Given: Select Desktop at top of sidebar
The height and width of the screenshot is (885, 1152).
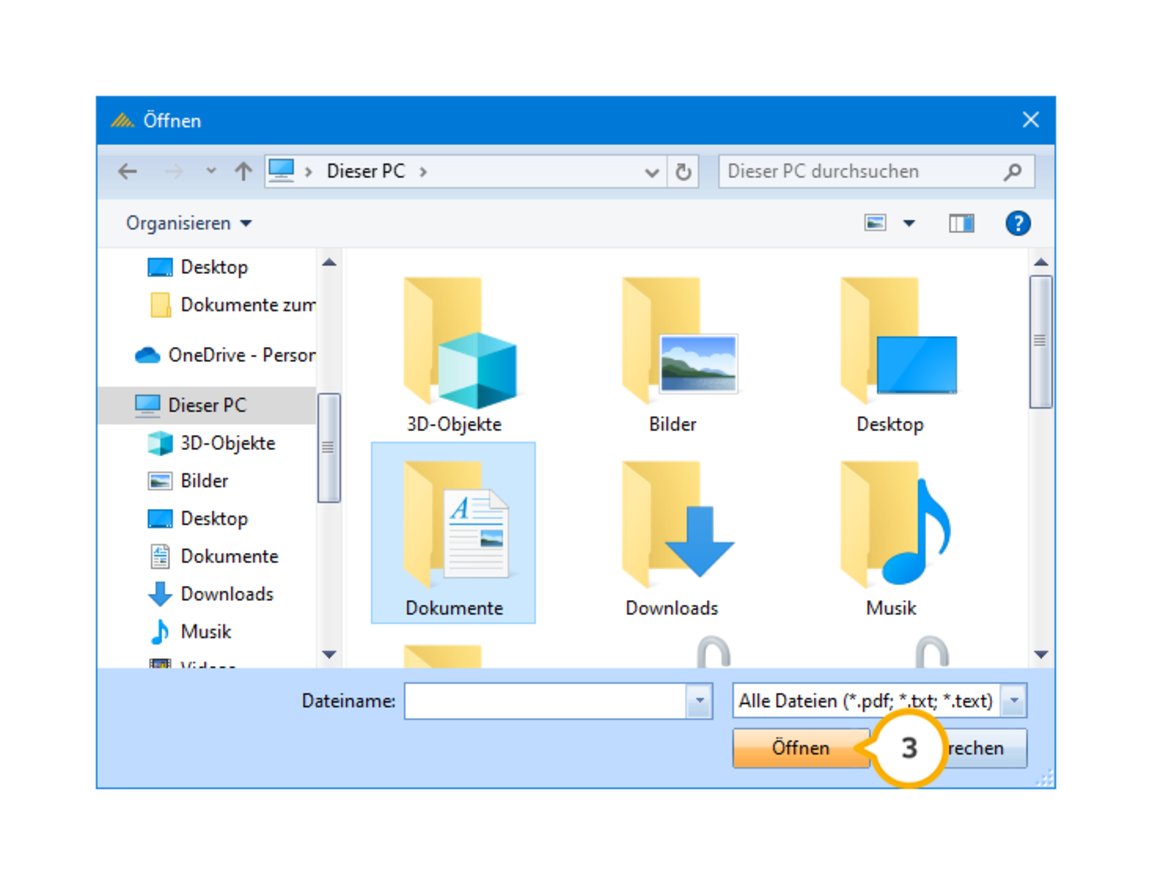Looking at the screenshot, I should pyautogui.click(x=197, y=267).
